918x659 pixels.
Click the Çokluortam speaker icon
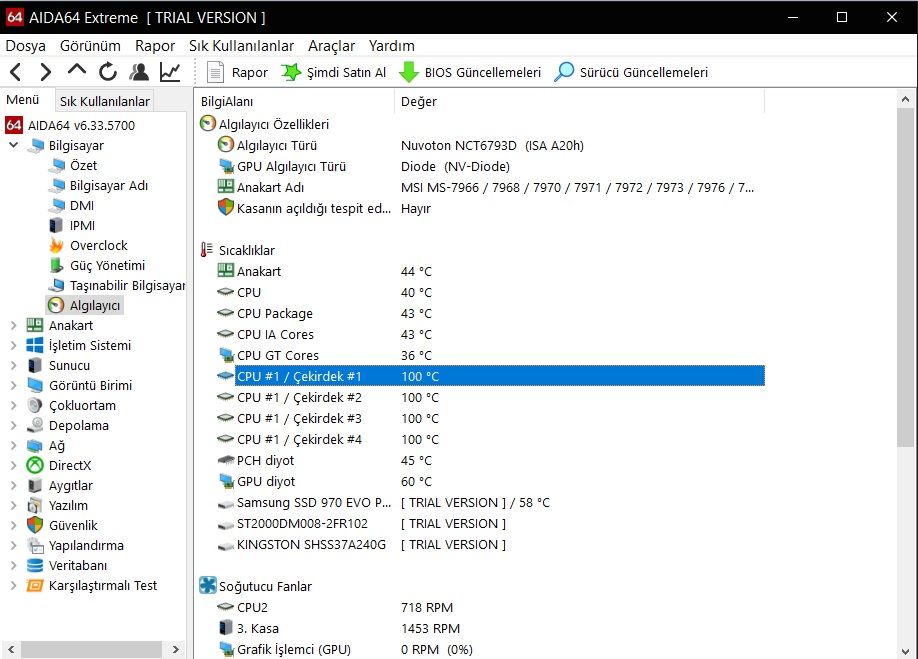point(35,405)
